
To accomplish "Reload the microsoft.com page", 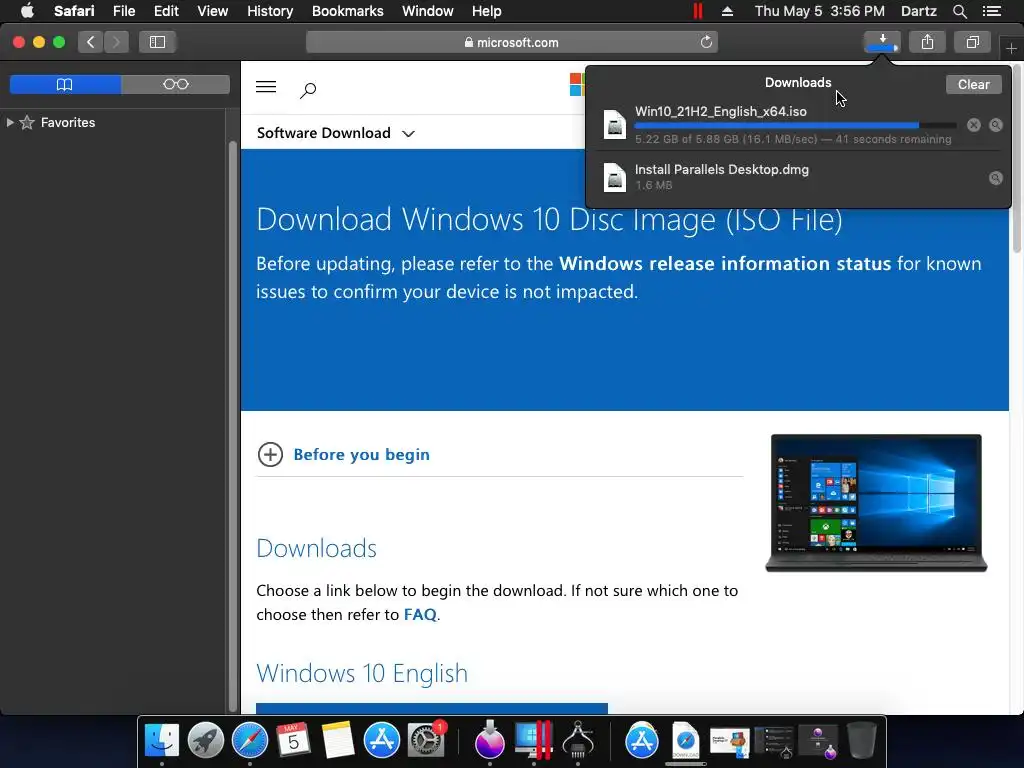I will pos(706,42).
